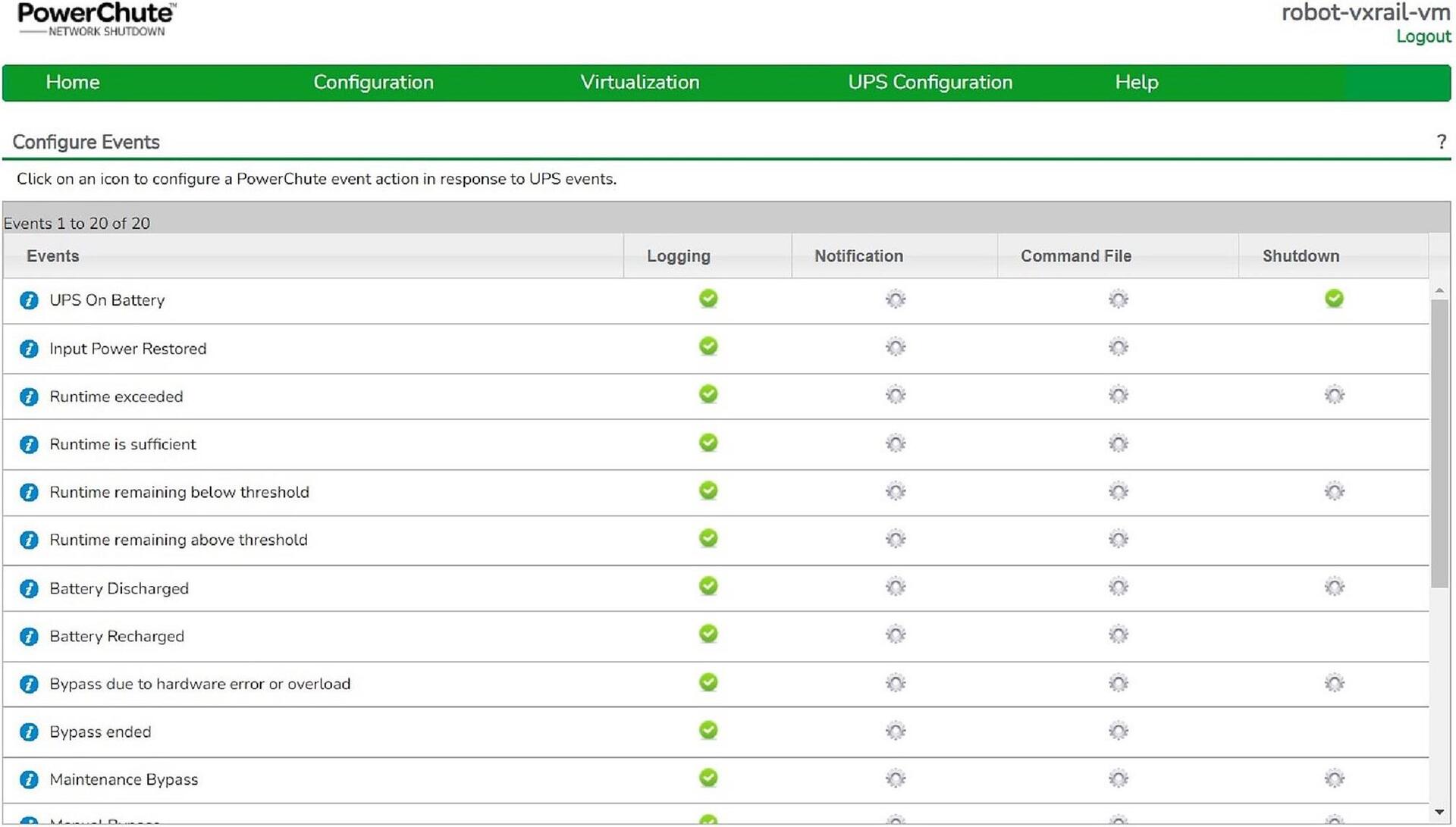Click info icon for Bypass due to hardware error
The width and height of the screenshot is (1456, 827).
coord(29,684)
